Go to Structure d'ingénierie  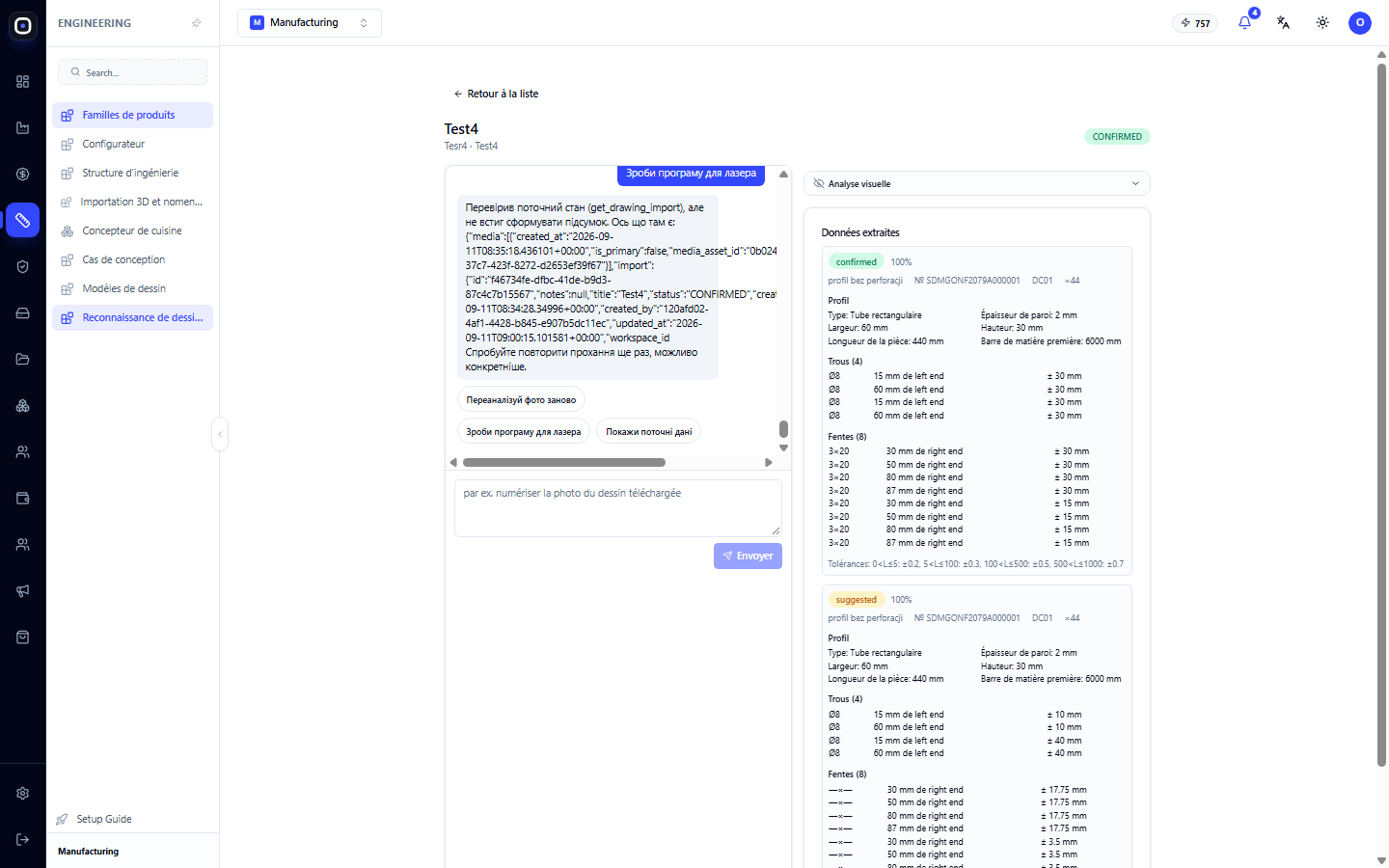(132, 173)
